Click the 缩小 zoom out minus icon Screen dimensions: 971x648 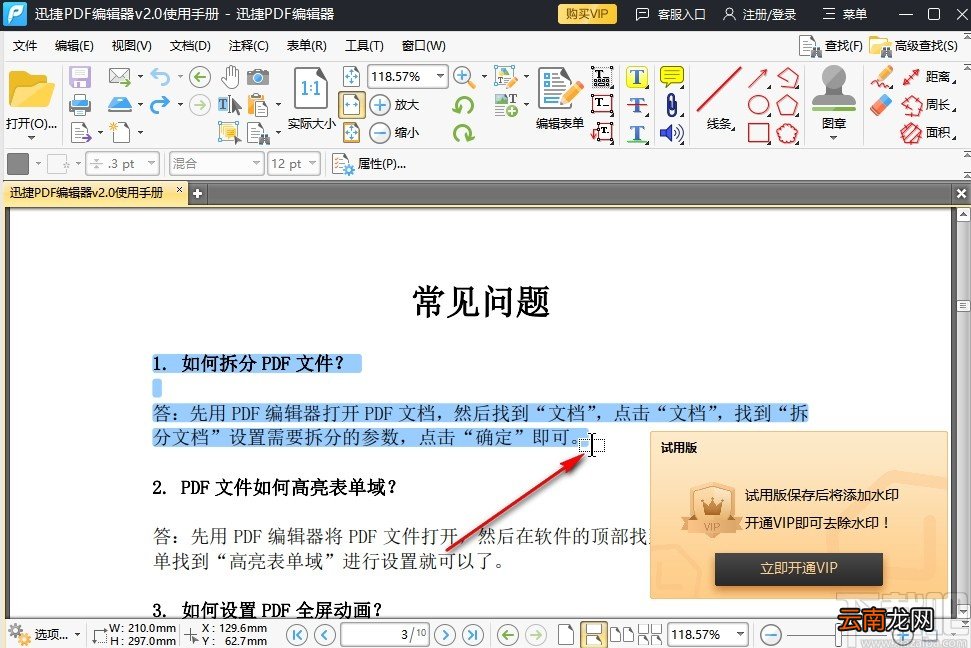point(380,133)
